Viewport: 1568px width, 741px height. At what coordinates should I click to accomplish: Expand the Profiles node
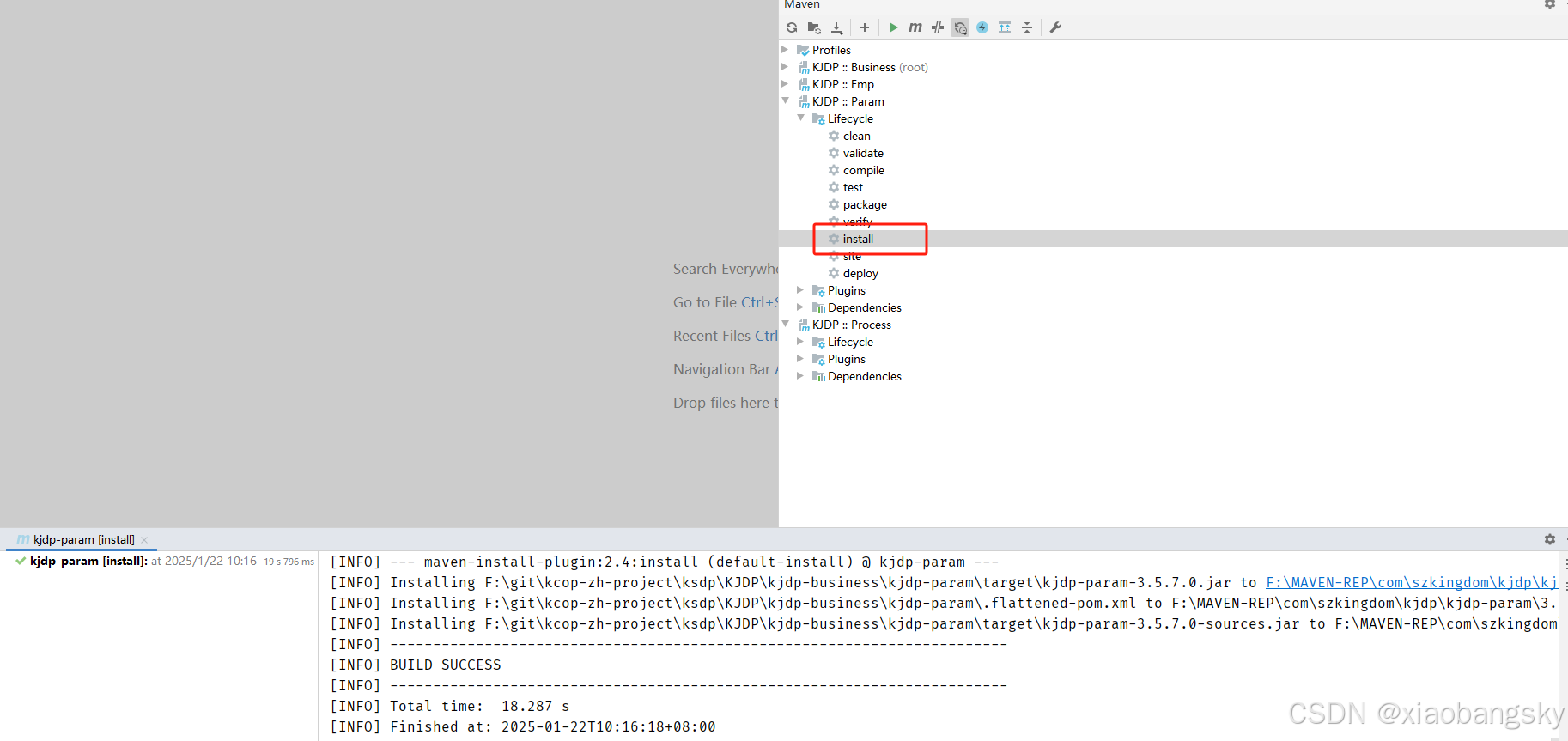coord(785,50)
